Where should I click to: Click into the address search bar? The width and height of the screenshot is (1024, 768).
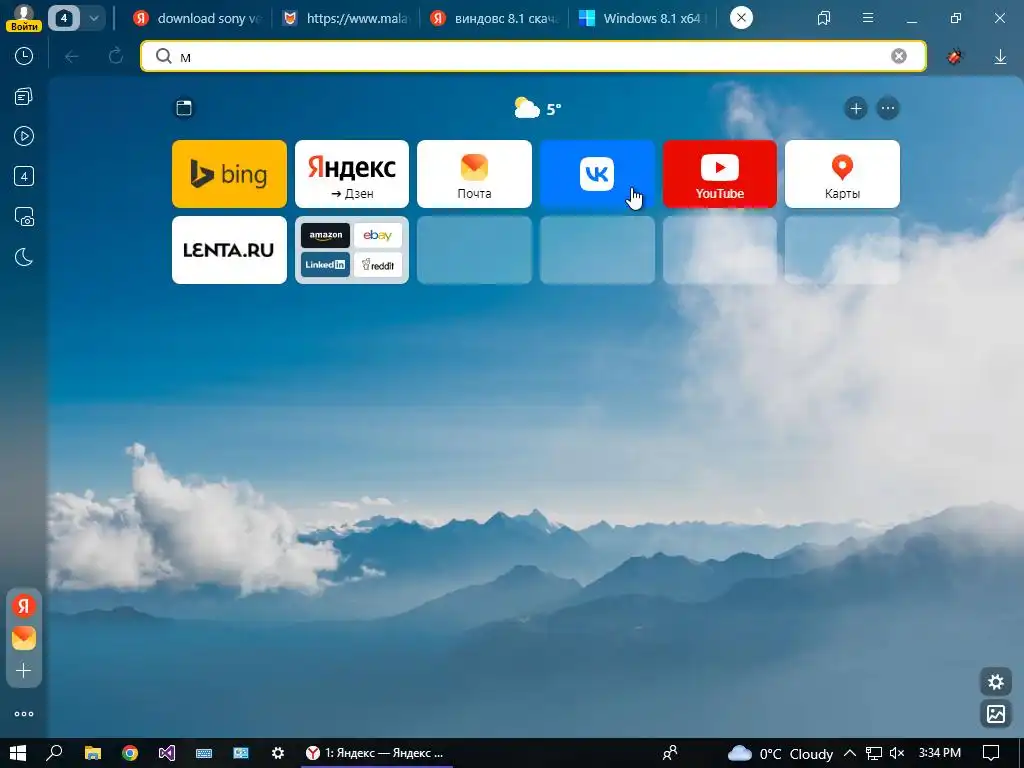point(534,57)
